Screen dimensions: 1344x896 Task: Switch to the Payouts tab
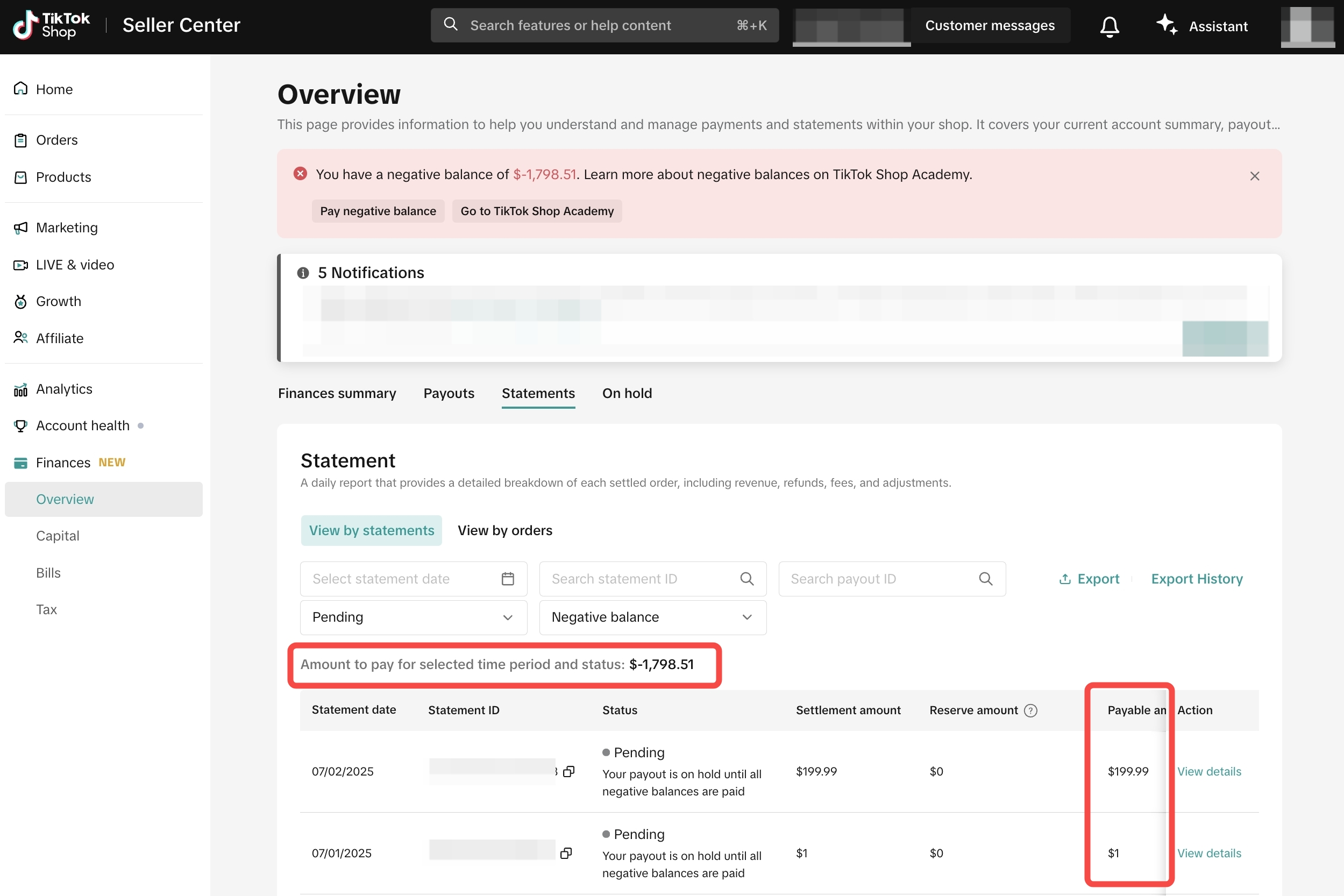tap(449, 393)
